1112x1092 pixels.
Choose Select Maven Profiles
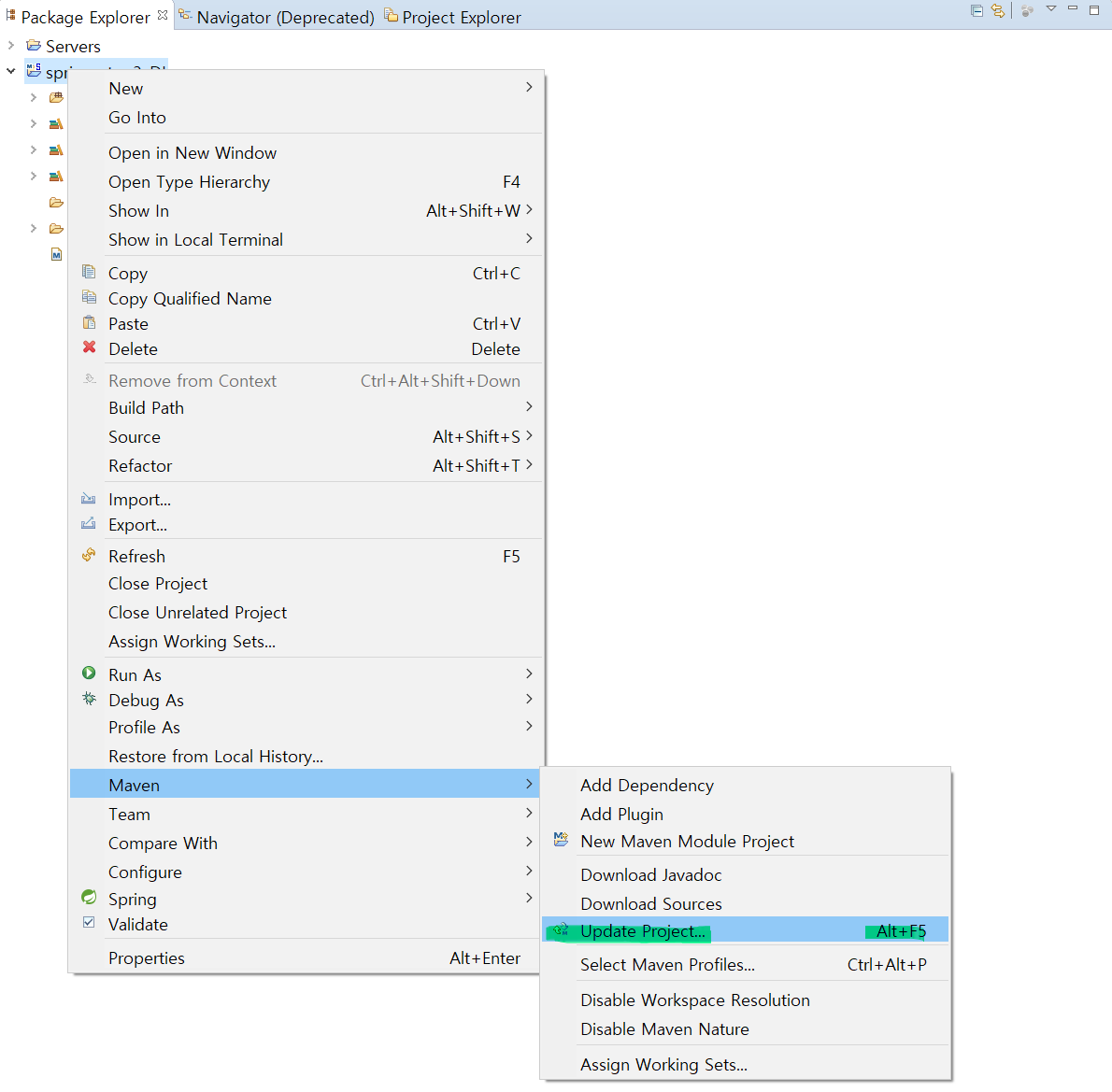point(746,964)
